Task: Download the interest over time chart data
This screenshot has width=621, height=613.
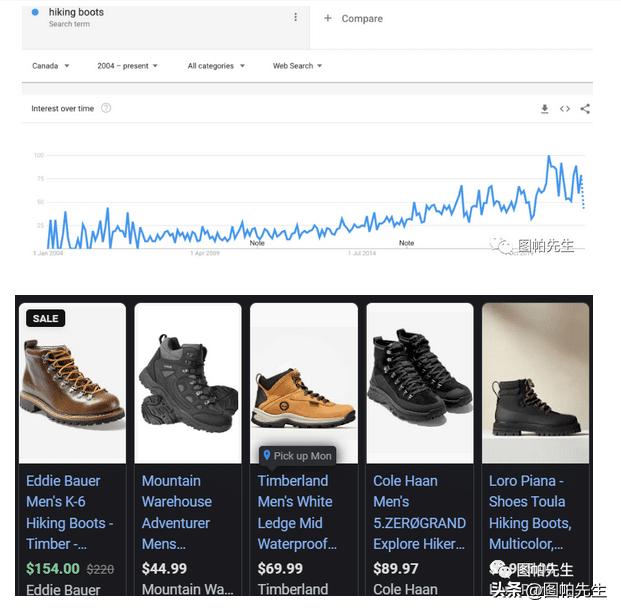Action: [545, 109]
